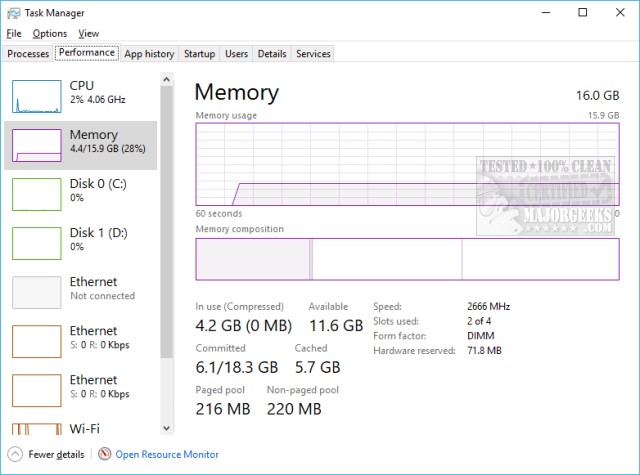
Task: Switch to the Processes tab
Action: (x=28, y=53)
